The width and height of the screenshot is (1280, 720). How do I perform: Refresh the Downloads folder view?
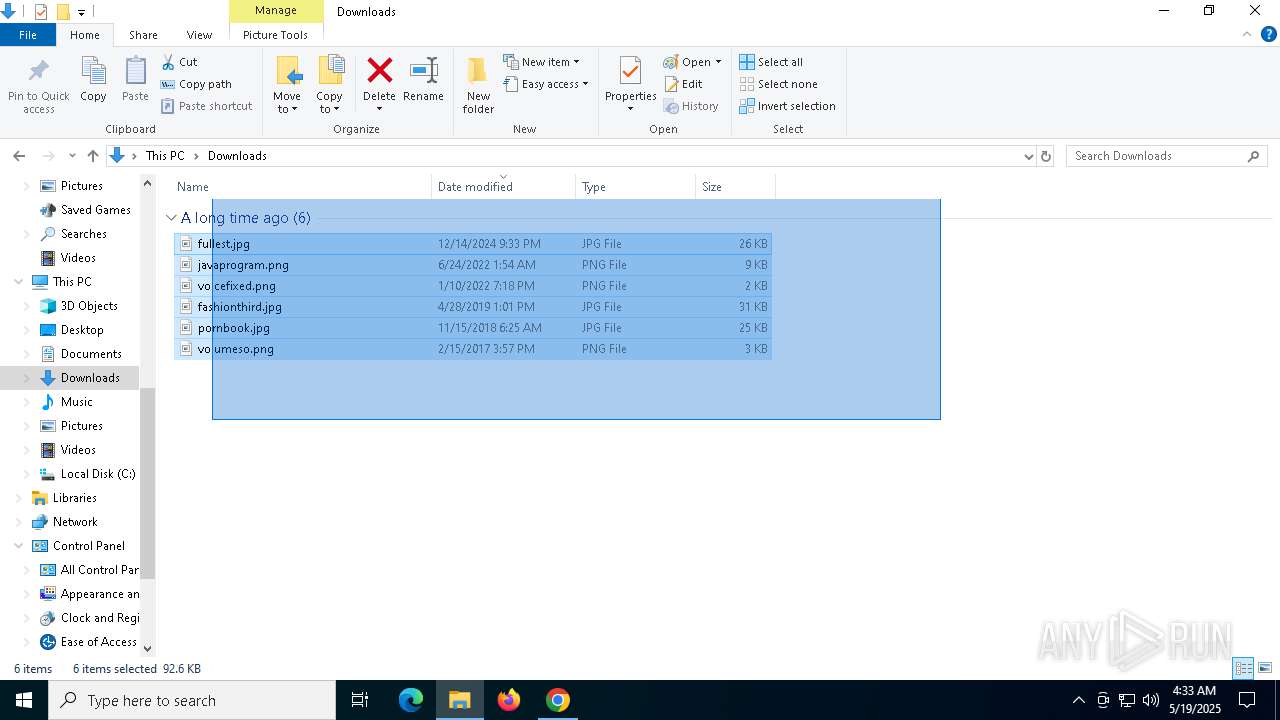[x=1046, y=156]
